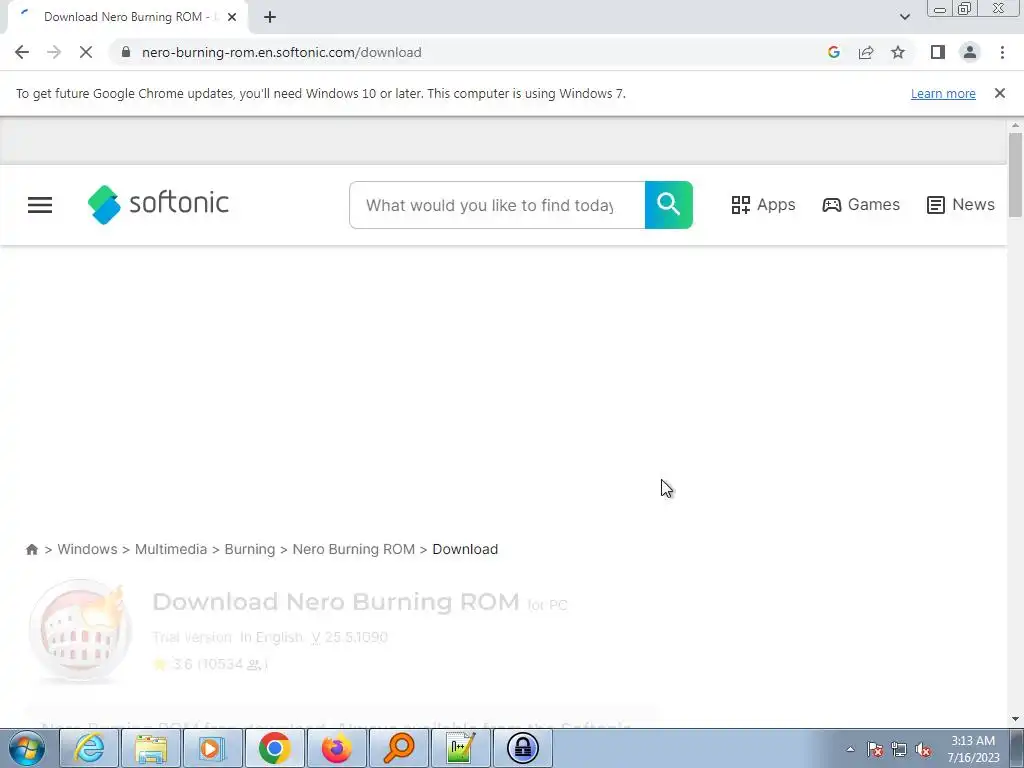Click the address bar URL

pos(281,52)
